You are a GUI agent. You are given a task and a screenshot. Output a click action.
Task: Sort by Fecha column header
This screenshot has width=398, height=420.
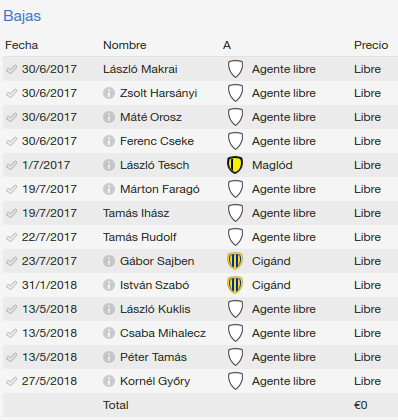(22, 45)
